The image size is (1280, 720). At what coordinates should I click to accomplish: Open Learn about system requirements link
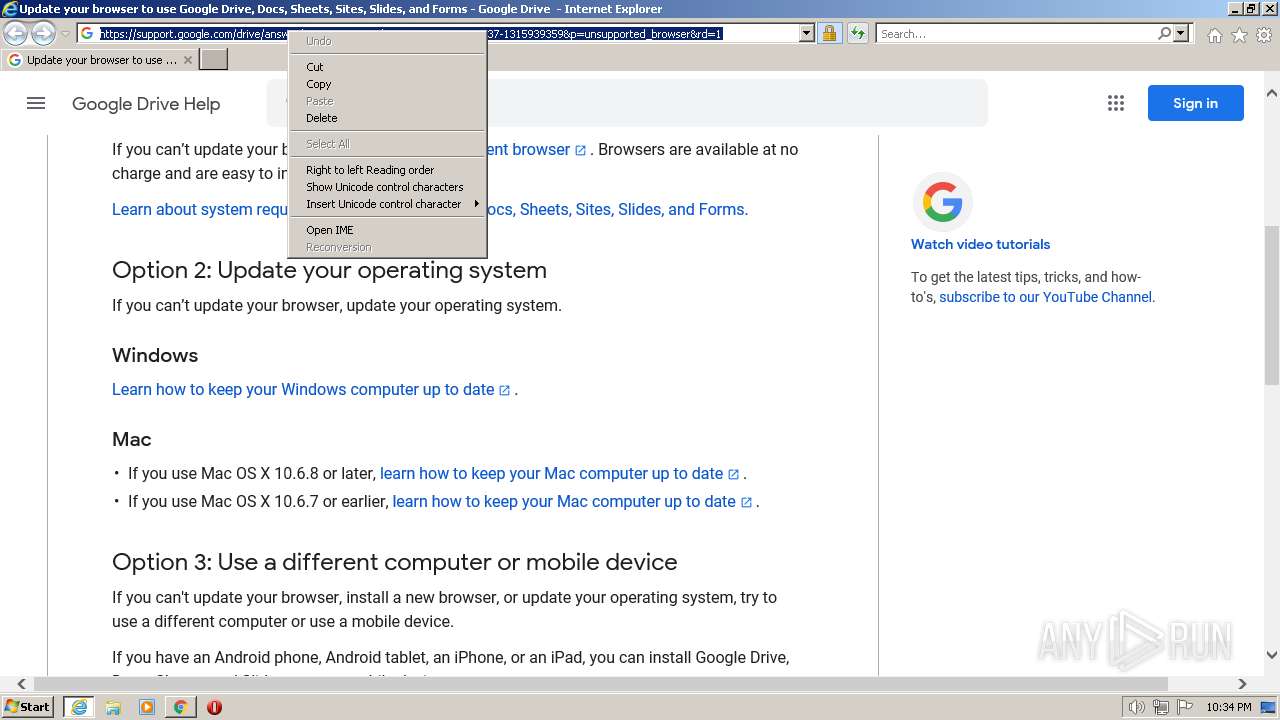pos(200,209)
